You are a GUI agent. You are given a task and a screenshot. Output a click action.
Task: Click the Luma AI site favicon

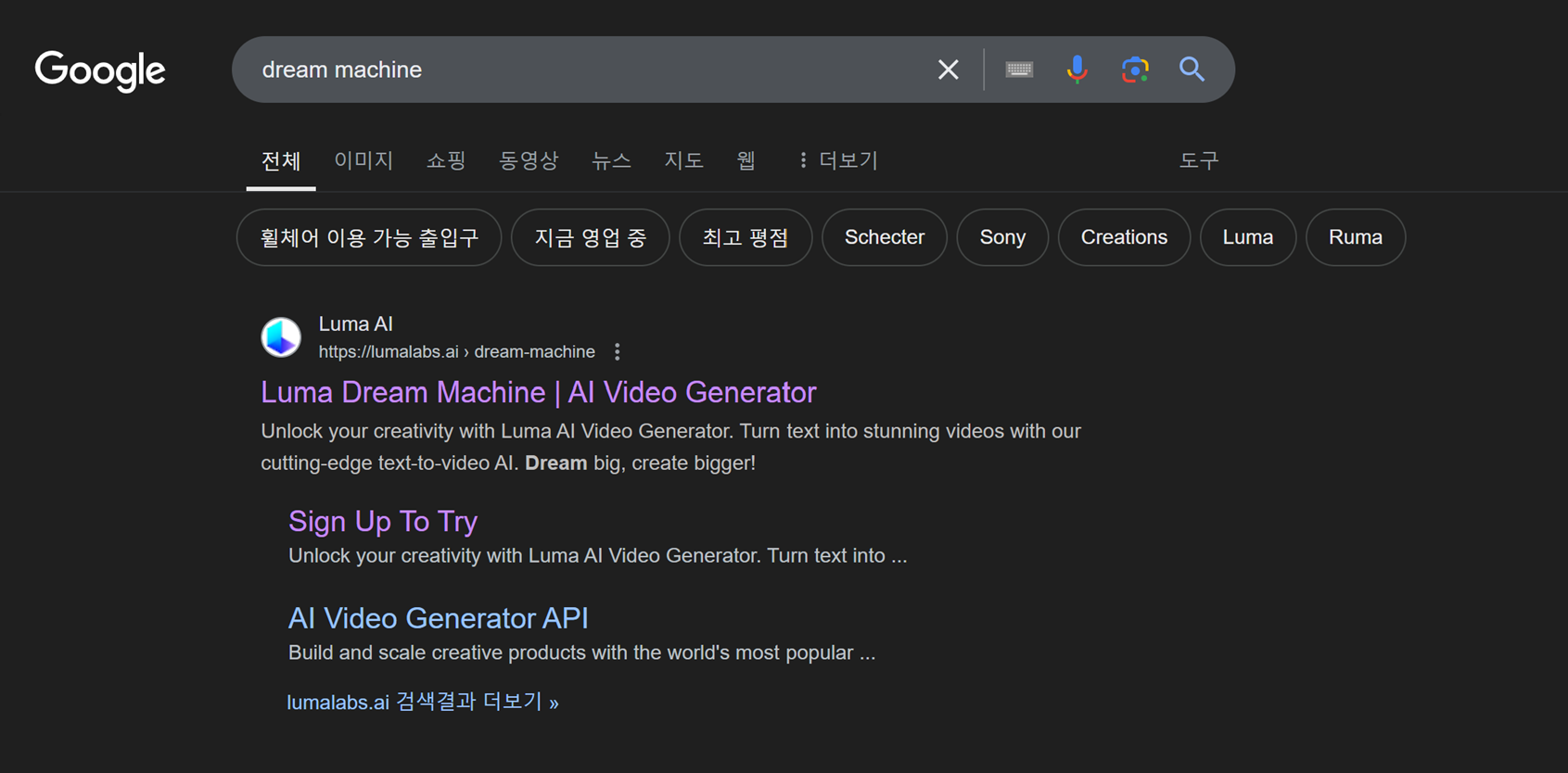[x=281, y=337]
